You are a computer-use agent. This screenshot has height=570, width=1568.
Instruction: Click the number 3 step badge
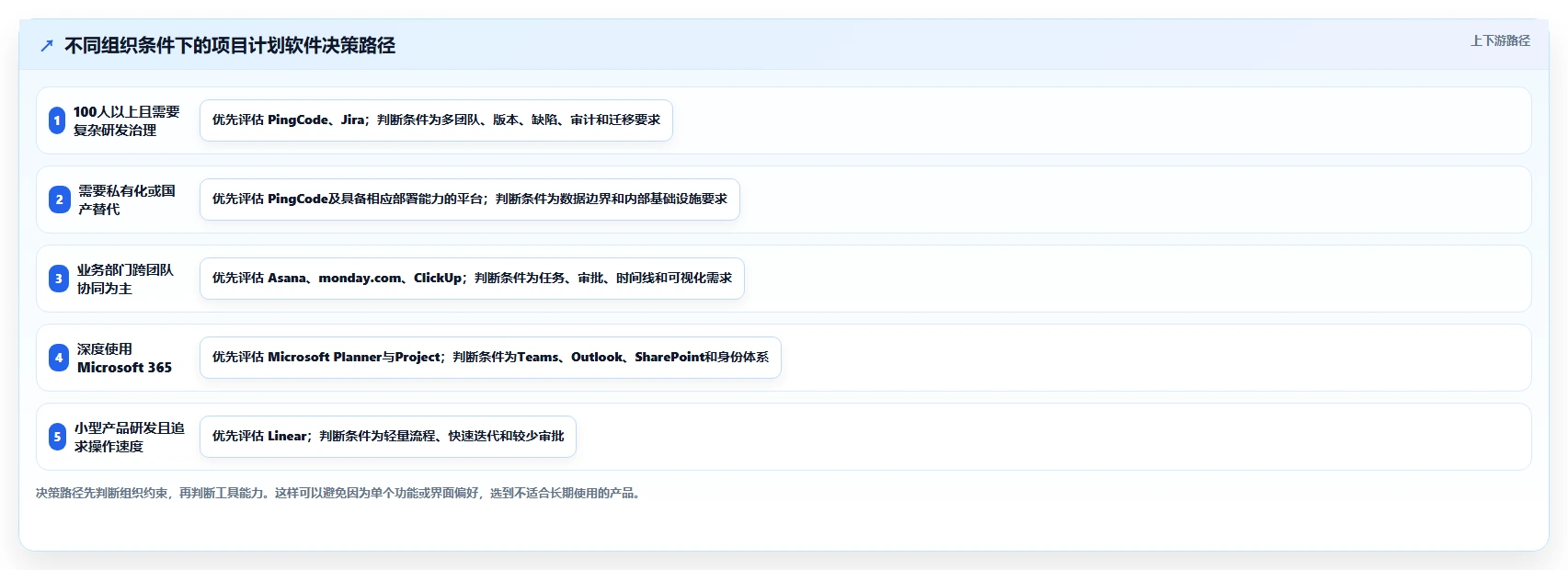58,279
